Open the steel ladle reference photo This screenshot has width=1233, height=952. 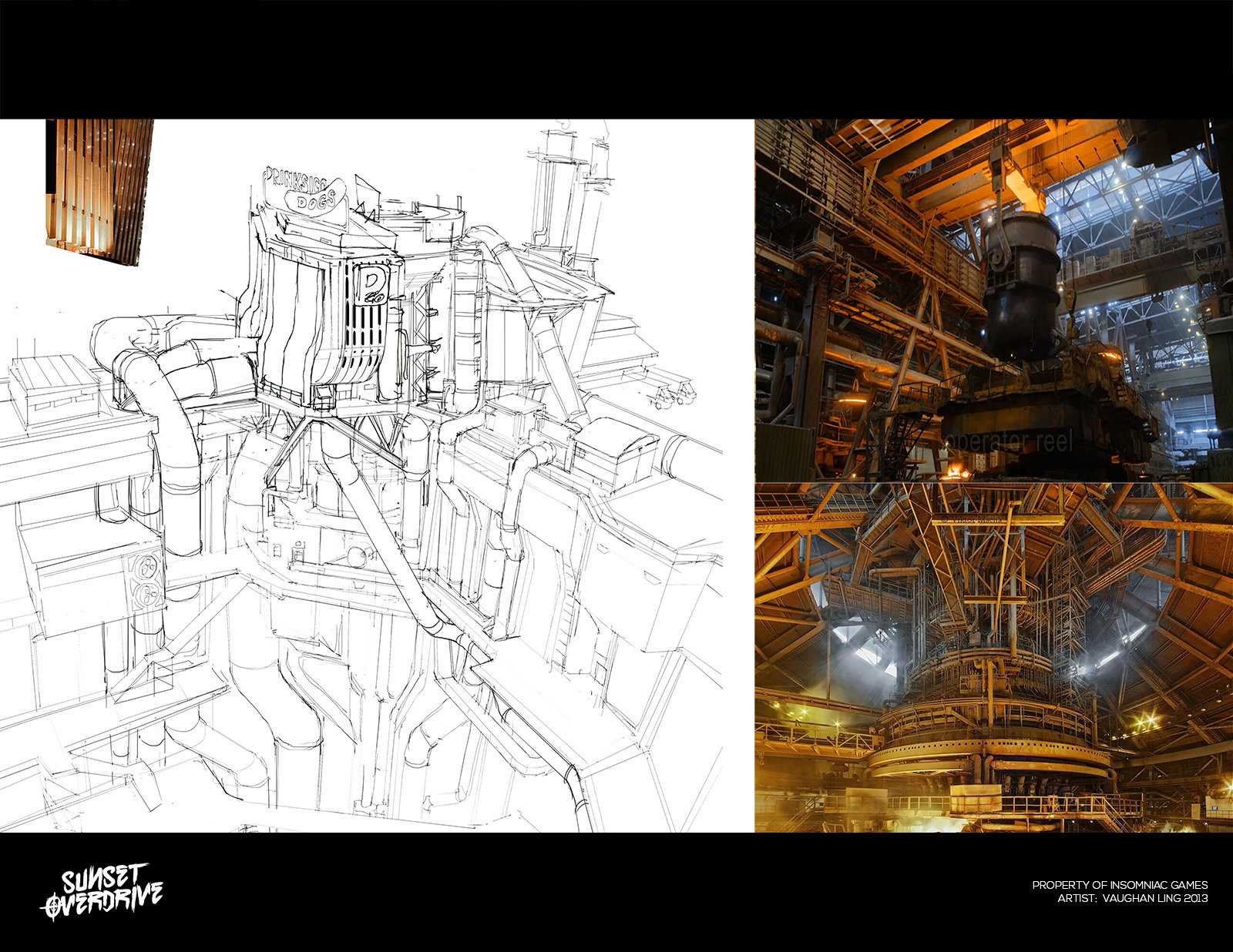coord(994,300)
